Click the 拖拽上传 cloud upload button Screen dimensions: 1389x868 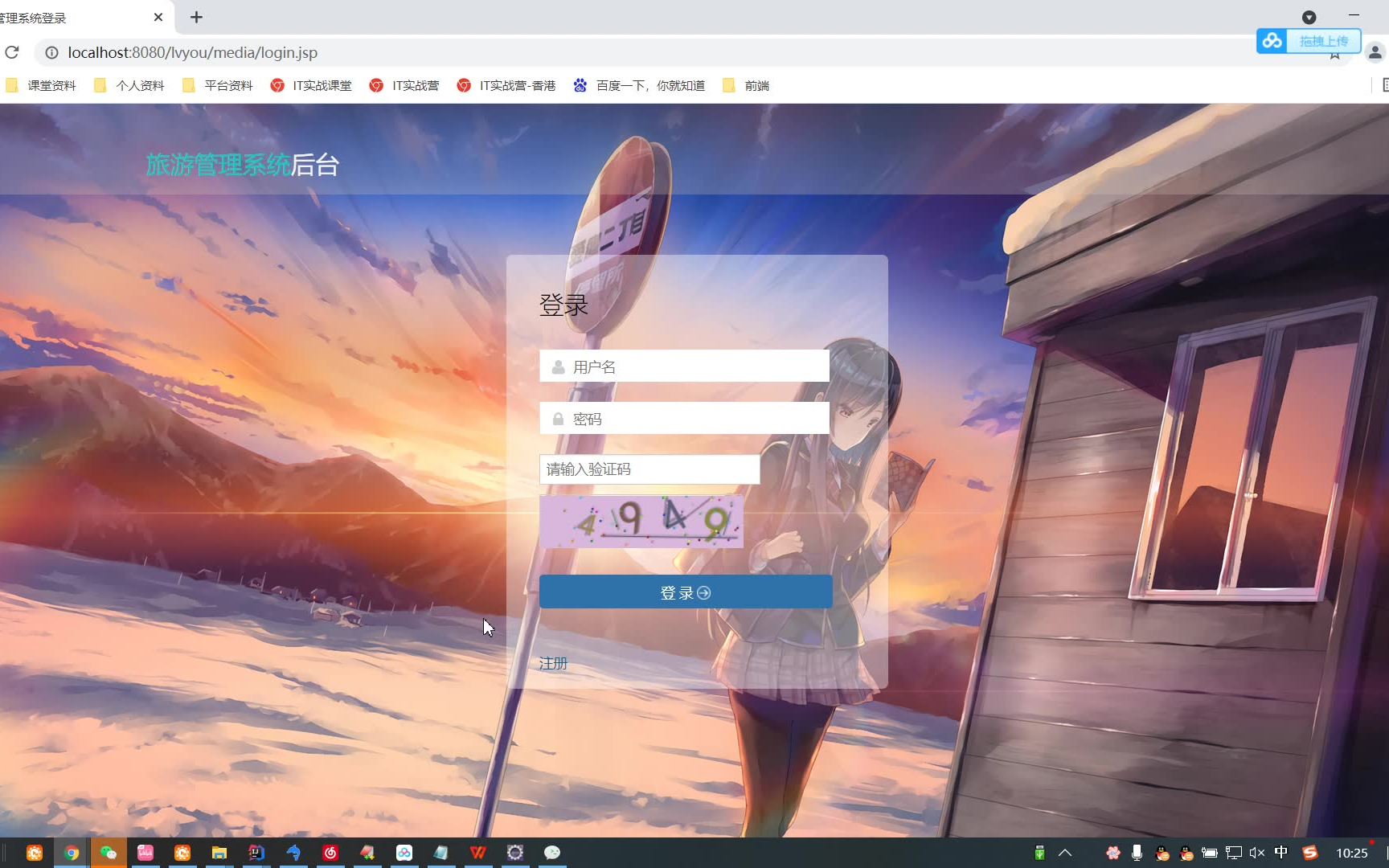tap(1308, 41)
